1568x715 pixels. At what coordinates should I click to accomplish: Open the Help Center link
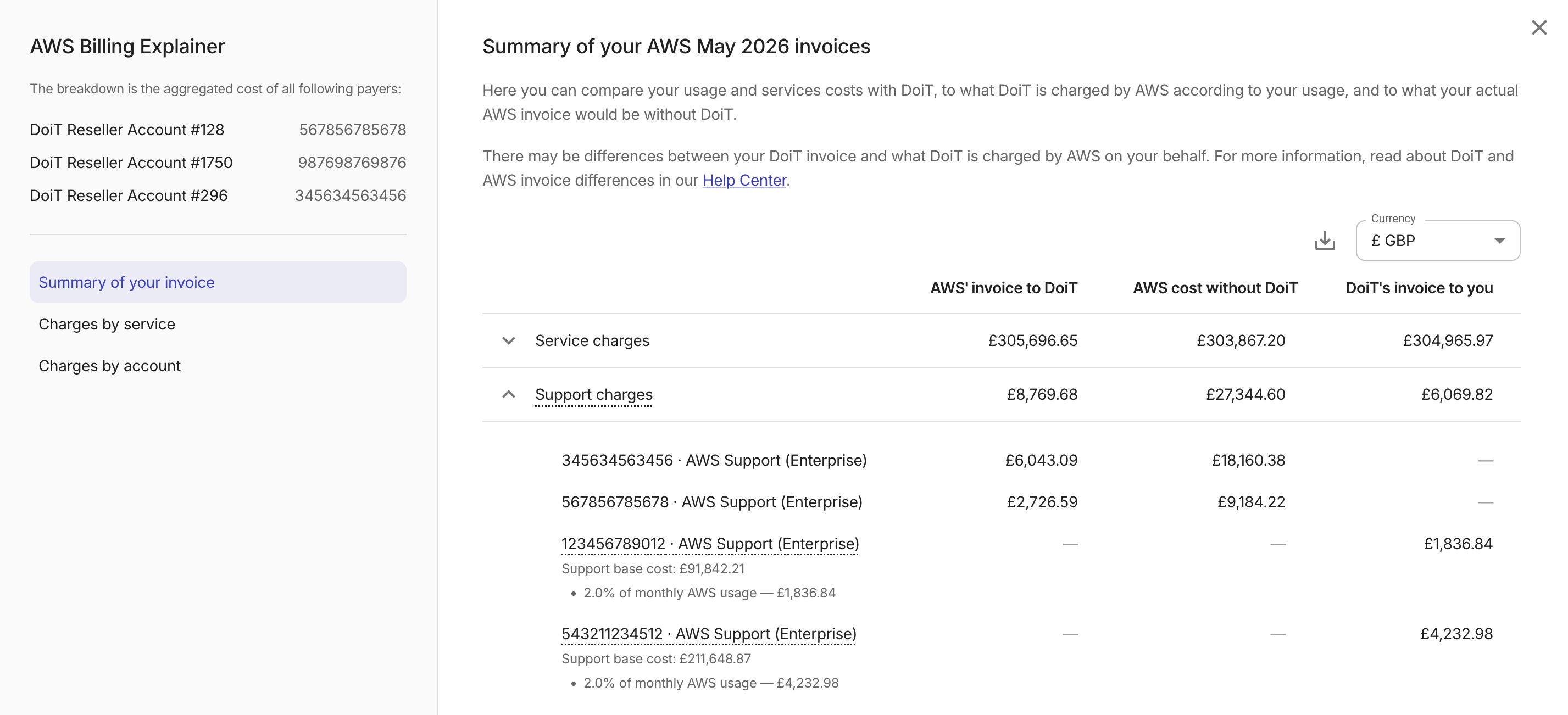tap(744, 181)
